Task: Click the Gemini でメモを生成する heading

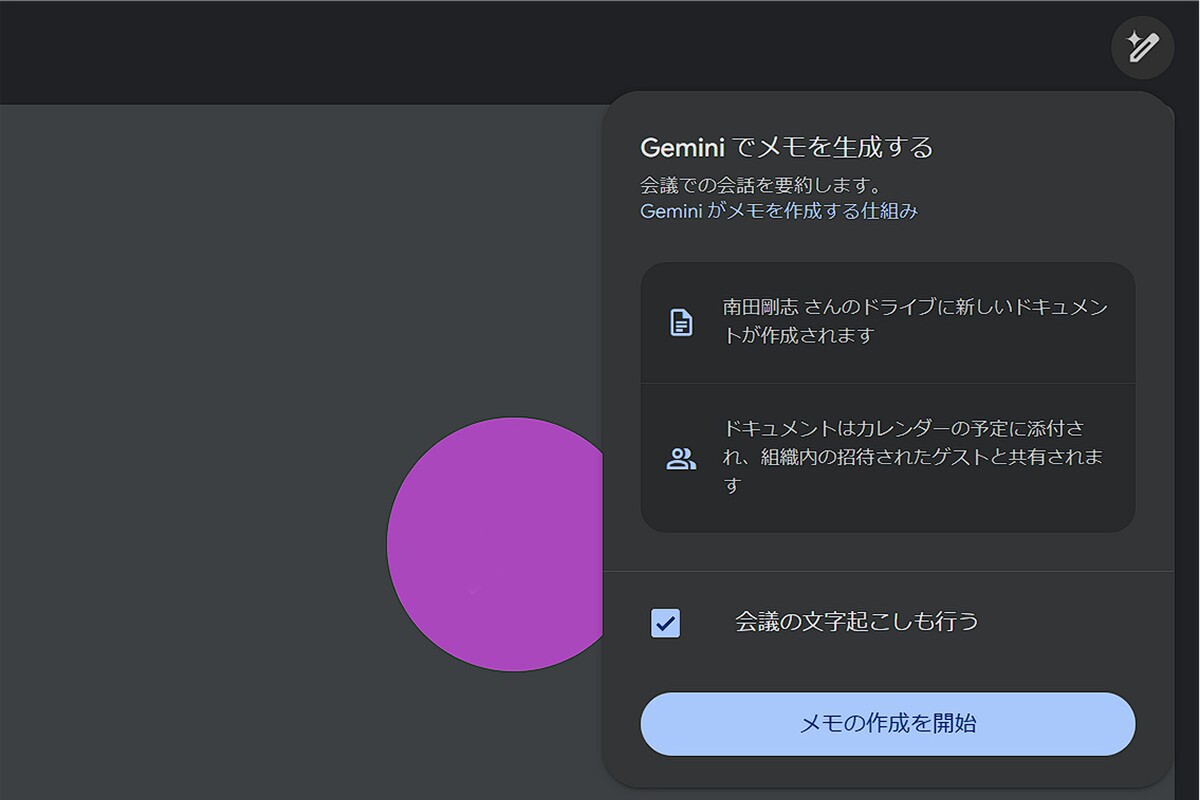Action: click(x=786, y=148)
